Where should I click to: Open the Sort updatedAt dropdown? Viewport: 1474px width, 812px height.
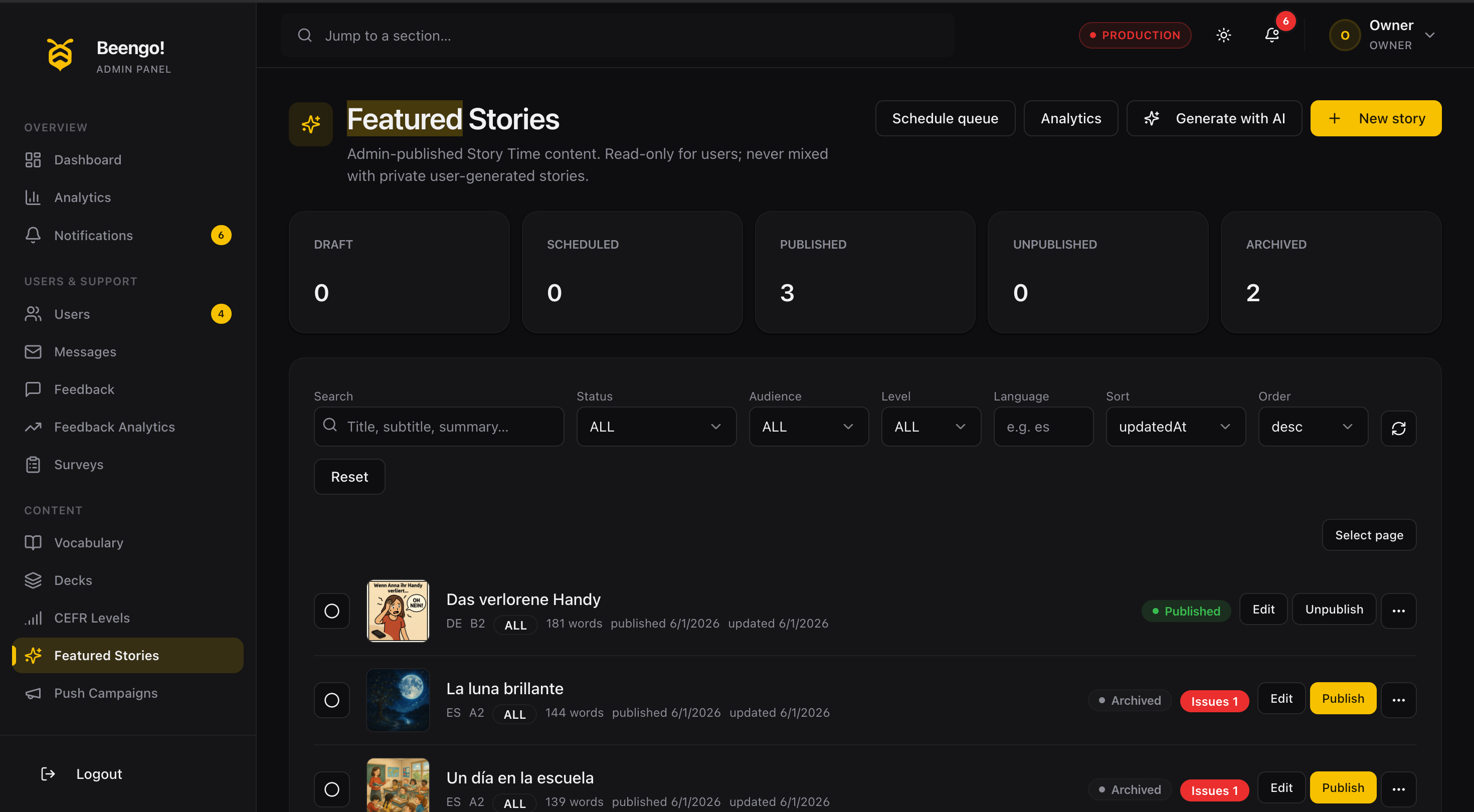tap(1175, 427)
